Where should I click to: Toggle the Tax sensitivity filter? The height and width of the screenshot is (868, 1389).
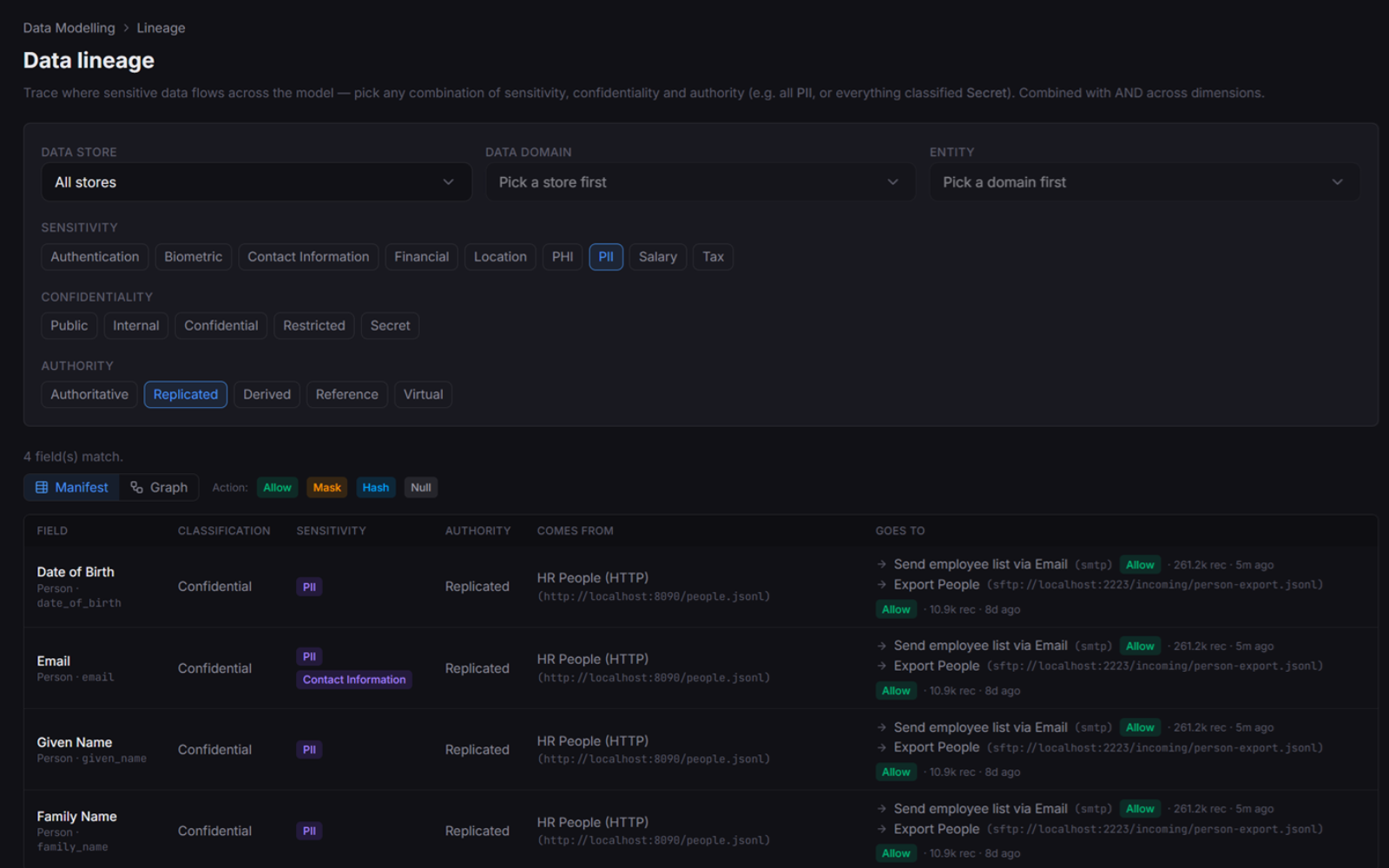point(713,257)
